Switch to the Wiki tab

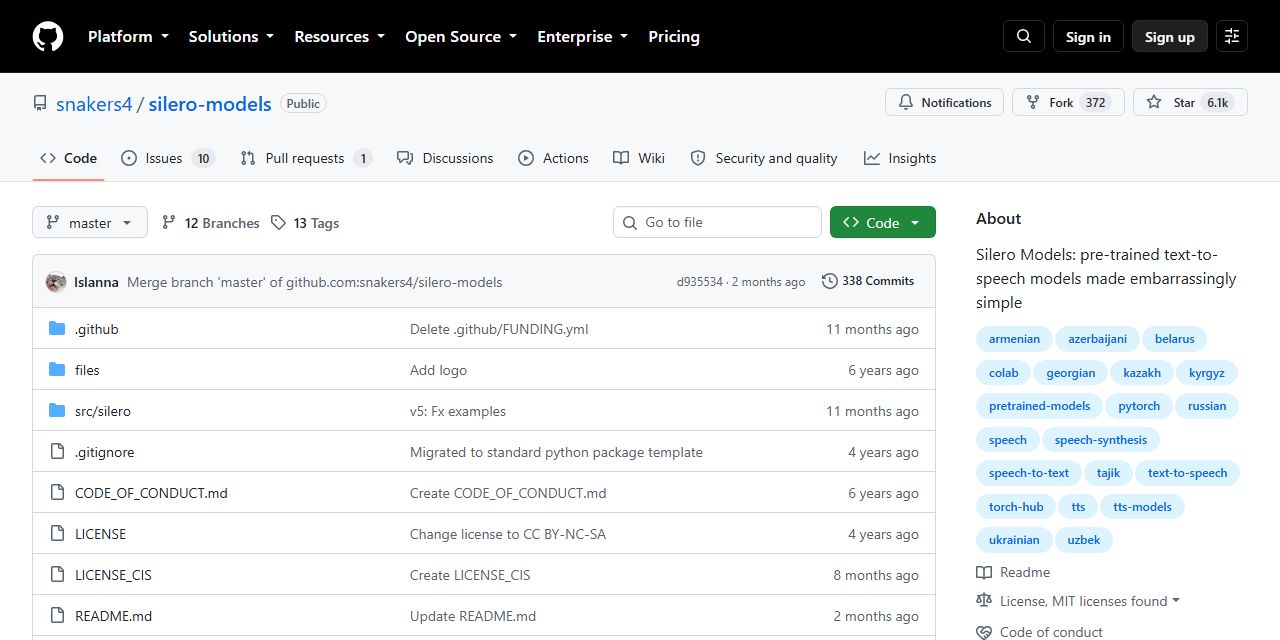[639, 158]
